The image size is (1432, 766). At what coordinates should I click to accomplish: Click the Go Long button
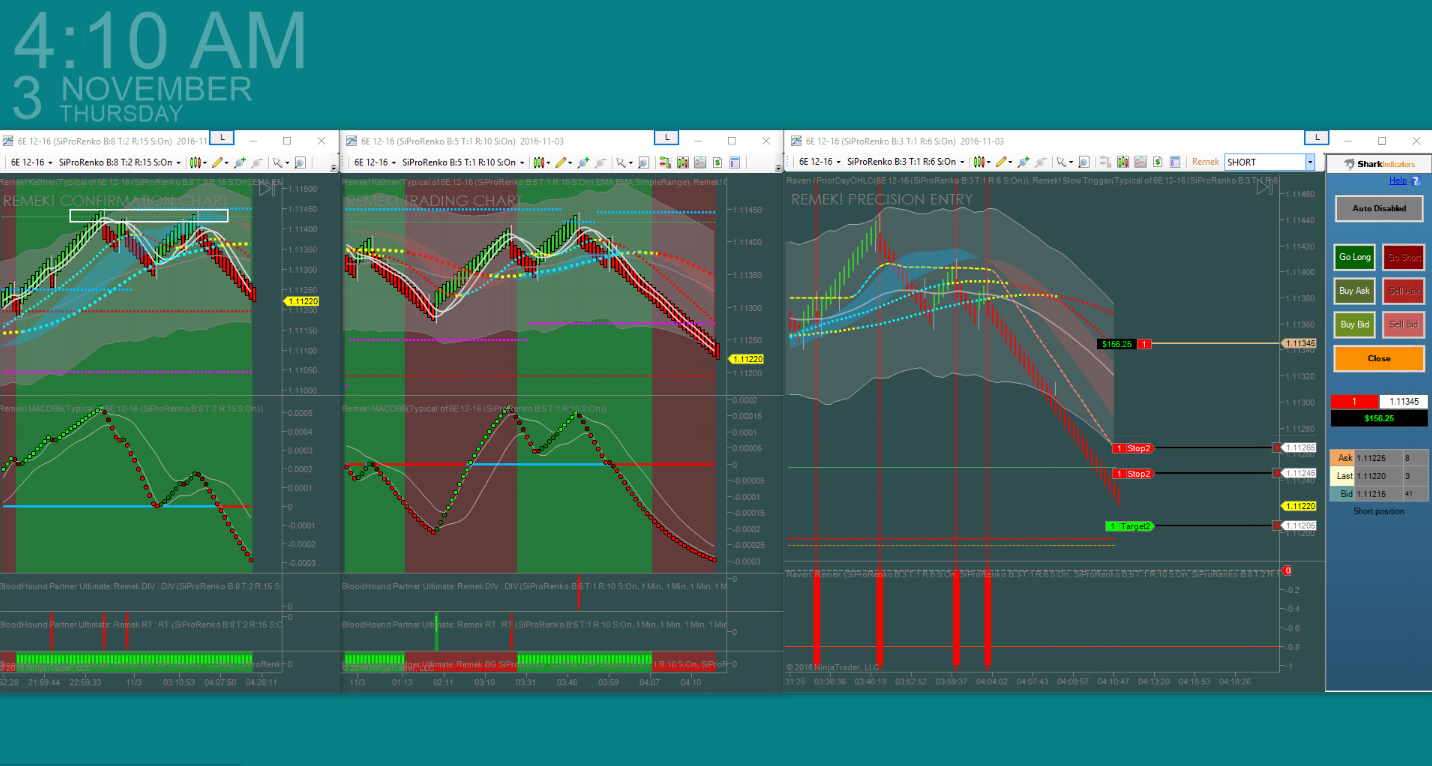coord(1354,257)
